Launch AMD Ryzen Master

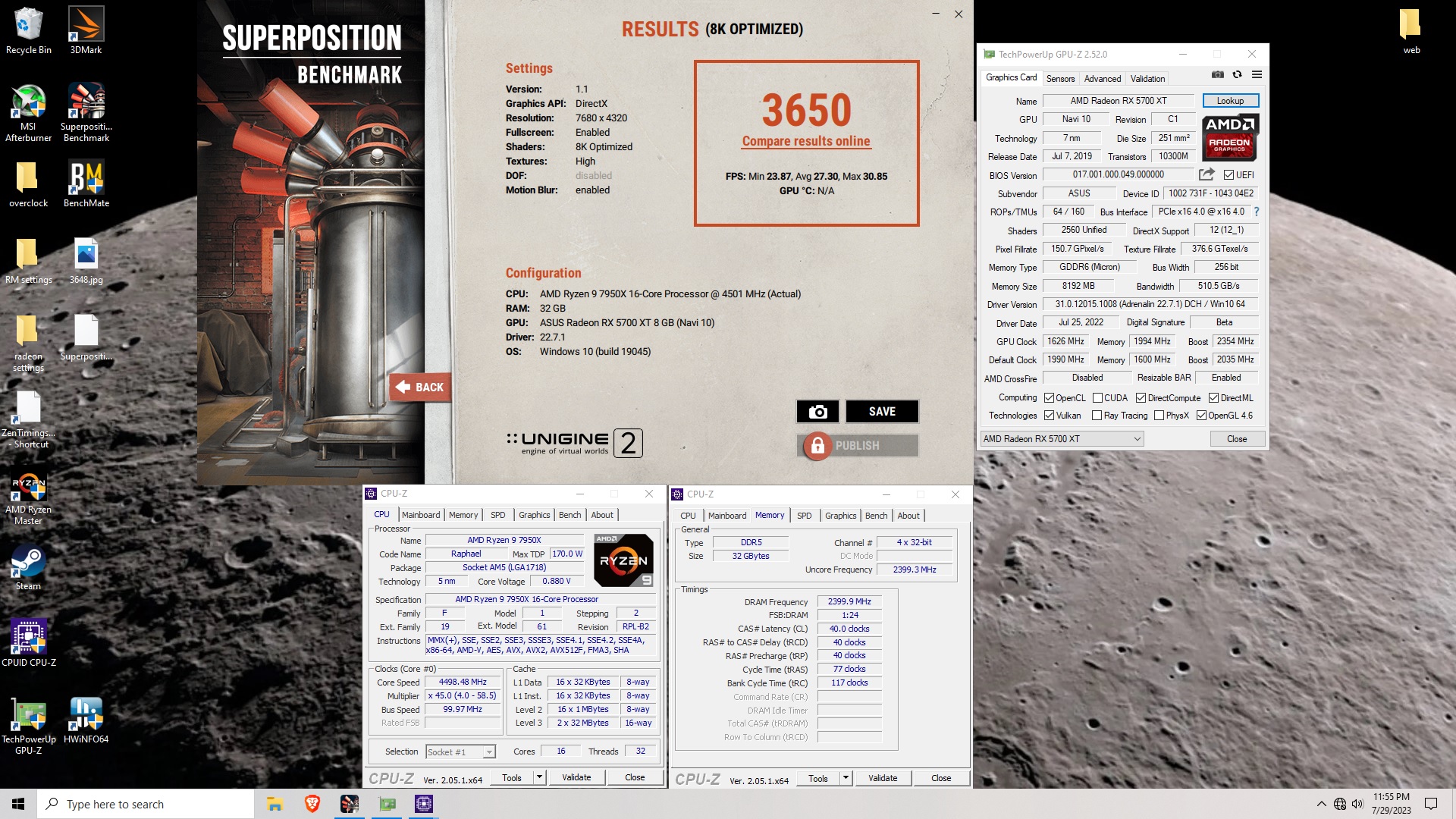(28, 499)
